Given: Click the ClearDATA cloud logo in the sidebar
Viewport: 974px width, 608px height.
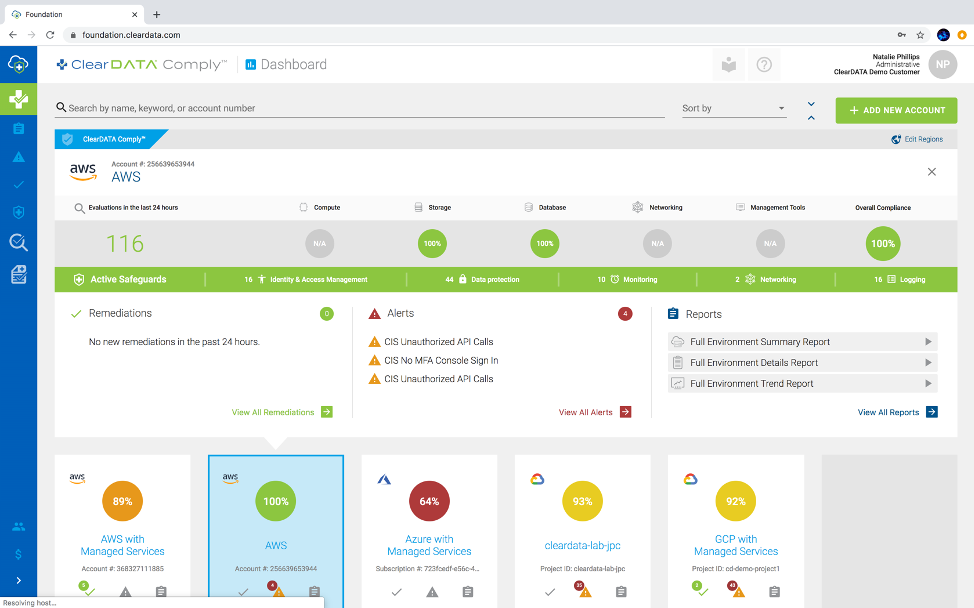Looking at the screenshot, I should 18,64.
